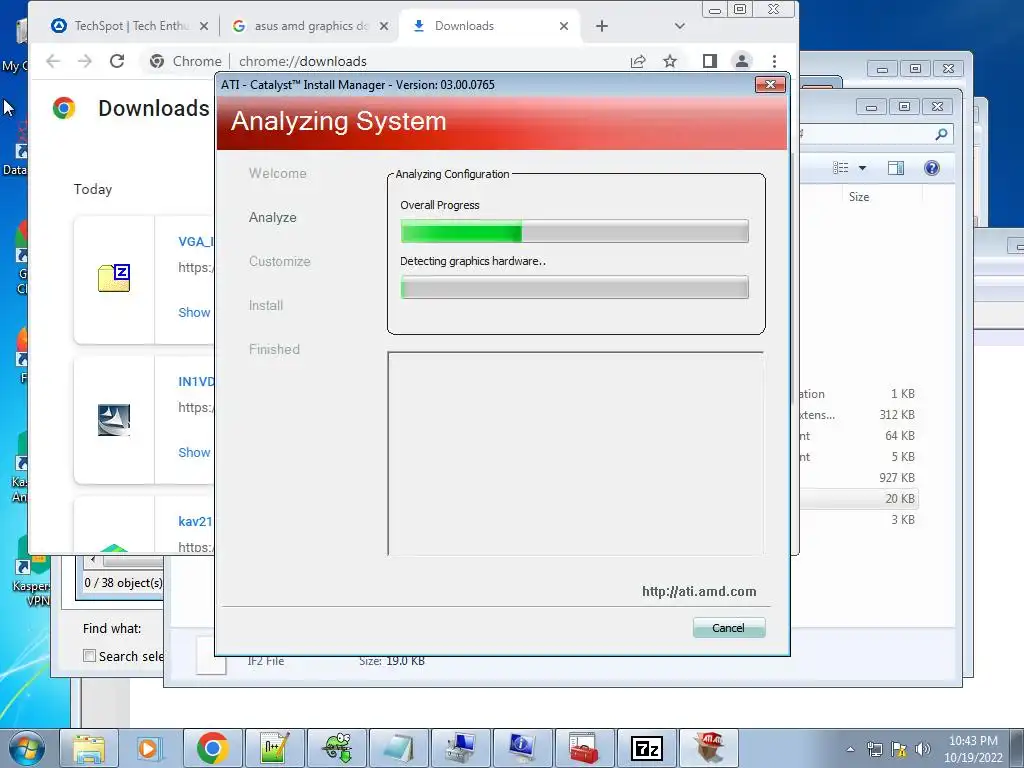Open Chrome tab search dropdown arrow
Viewport: 1024px width, 768px height.
pos(680,26)
